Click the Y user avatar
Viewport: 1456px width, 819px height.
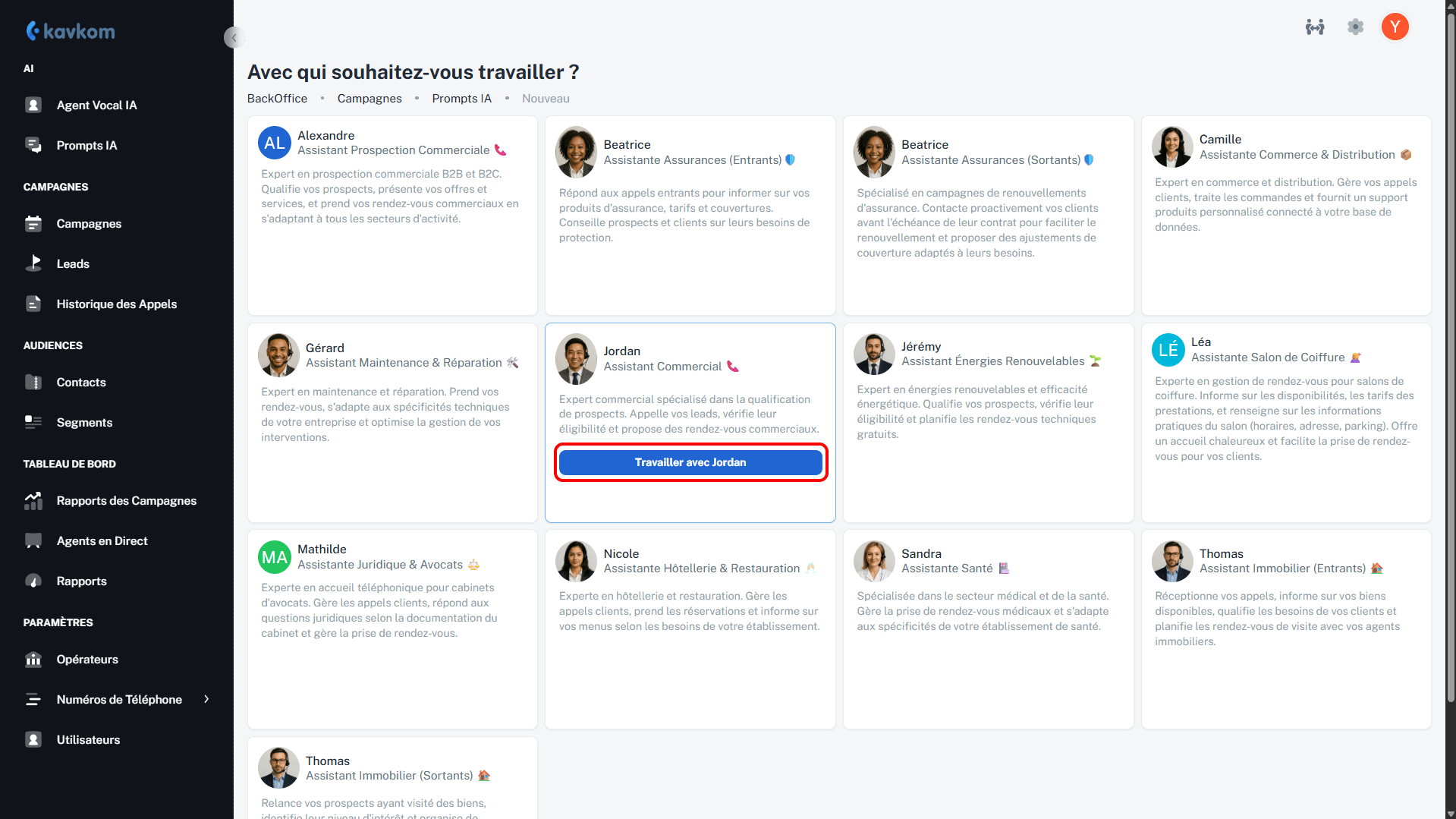1395,27
